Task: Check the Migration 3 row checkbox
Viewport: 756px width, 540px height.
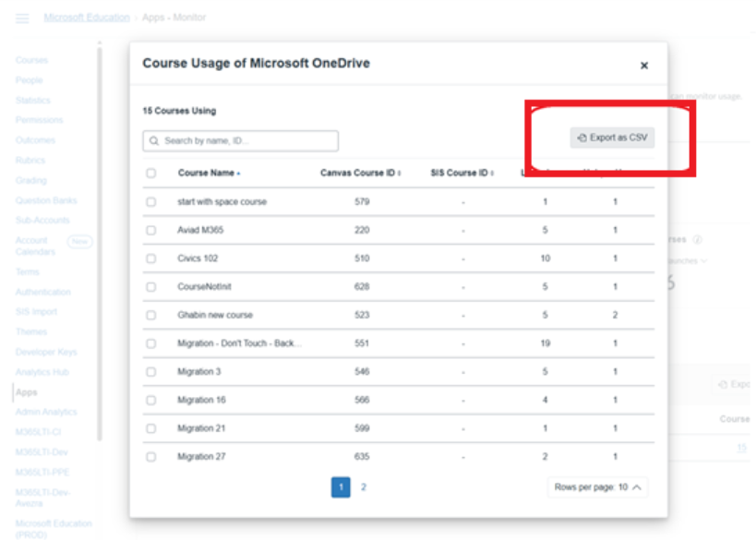Action: point(151,372)
